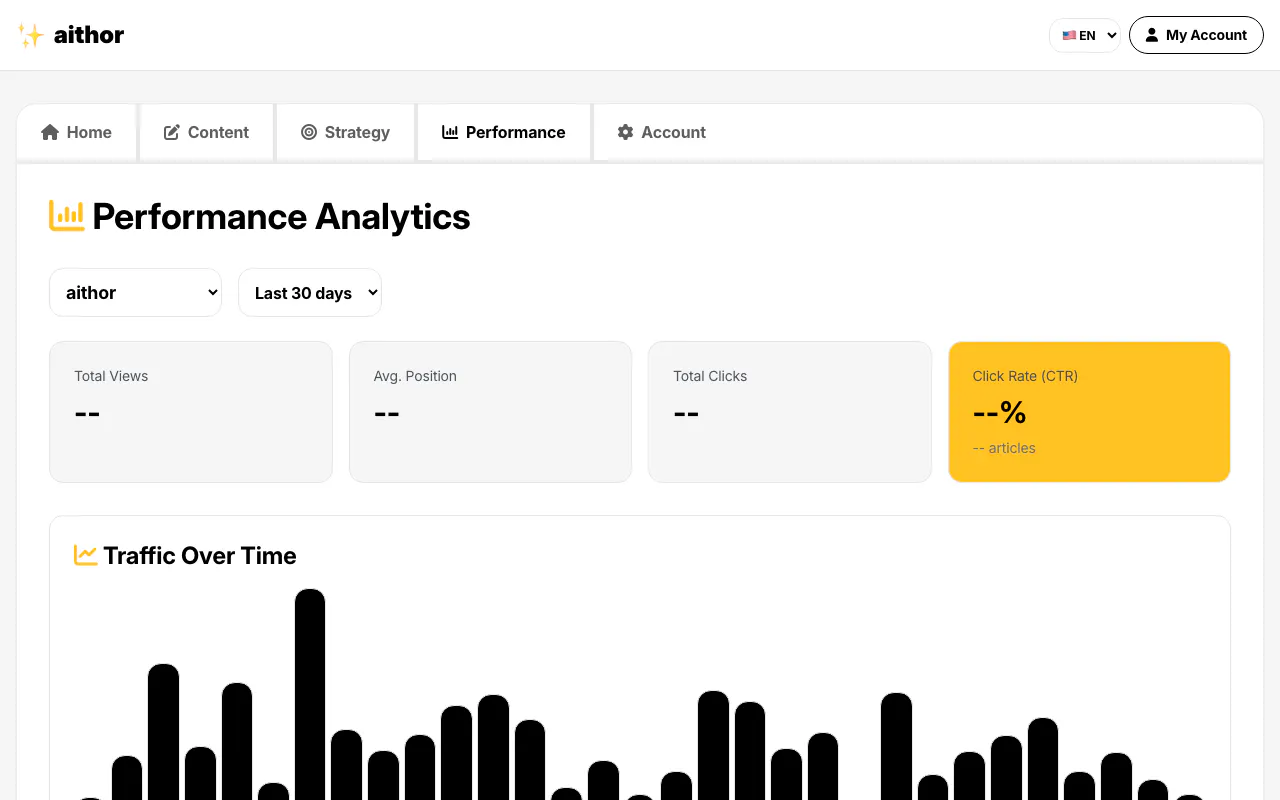
Task: Select the Performance tab
Action: point(504,132)
